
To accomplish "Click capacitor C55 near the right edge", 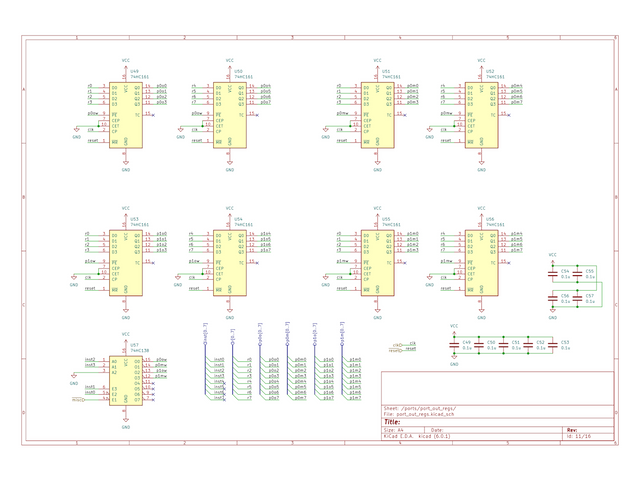I will tap(577, 273).
